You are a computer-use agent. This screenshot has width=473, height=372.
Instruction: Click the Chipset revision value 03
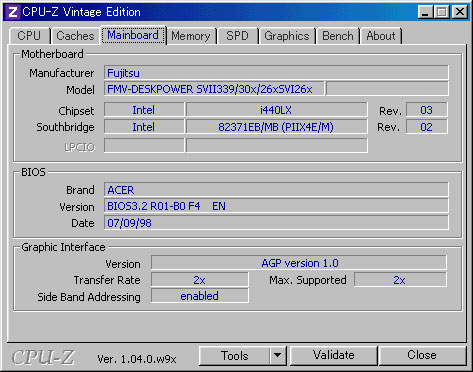point(426,110)
